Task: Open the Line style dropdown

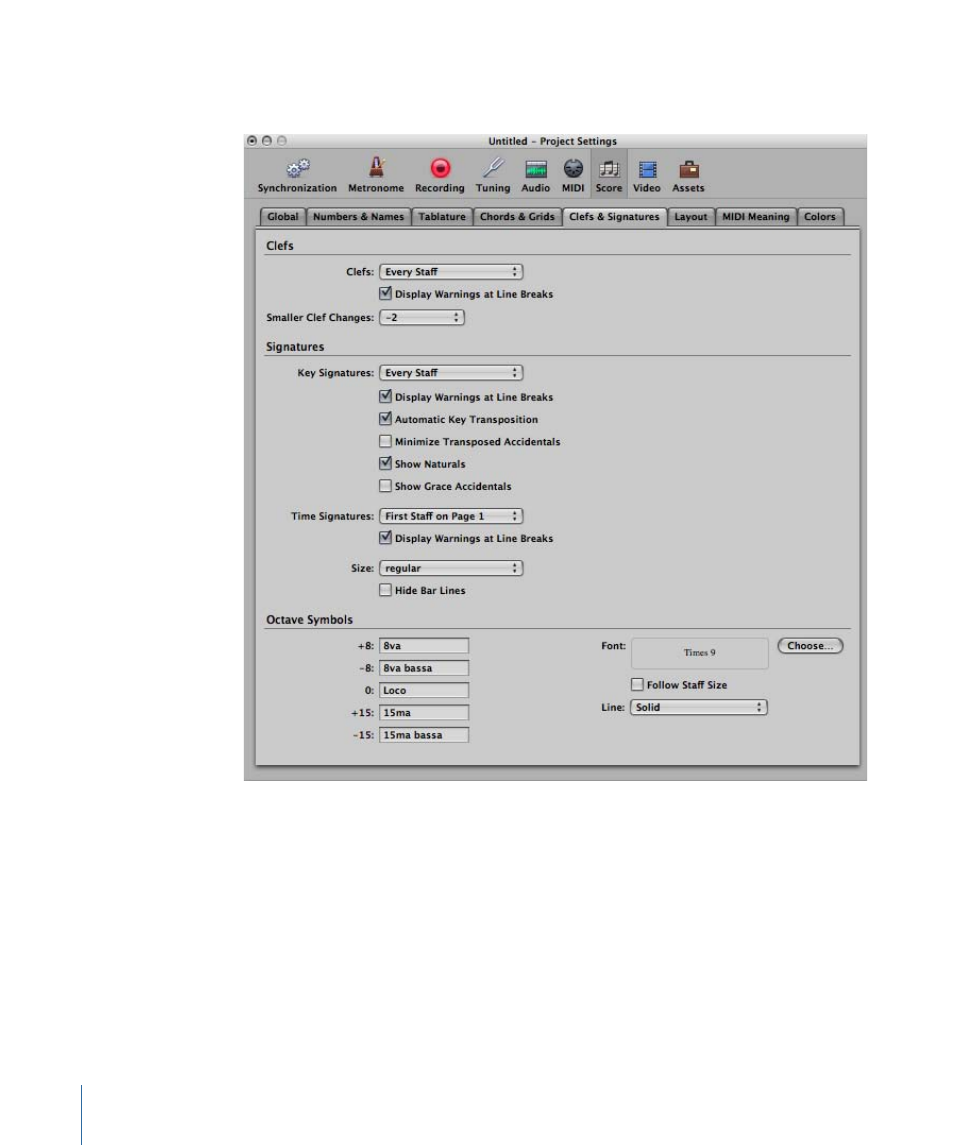Action: [698, 708]
